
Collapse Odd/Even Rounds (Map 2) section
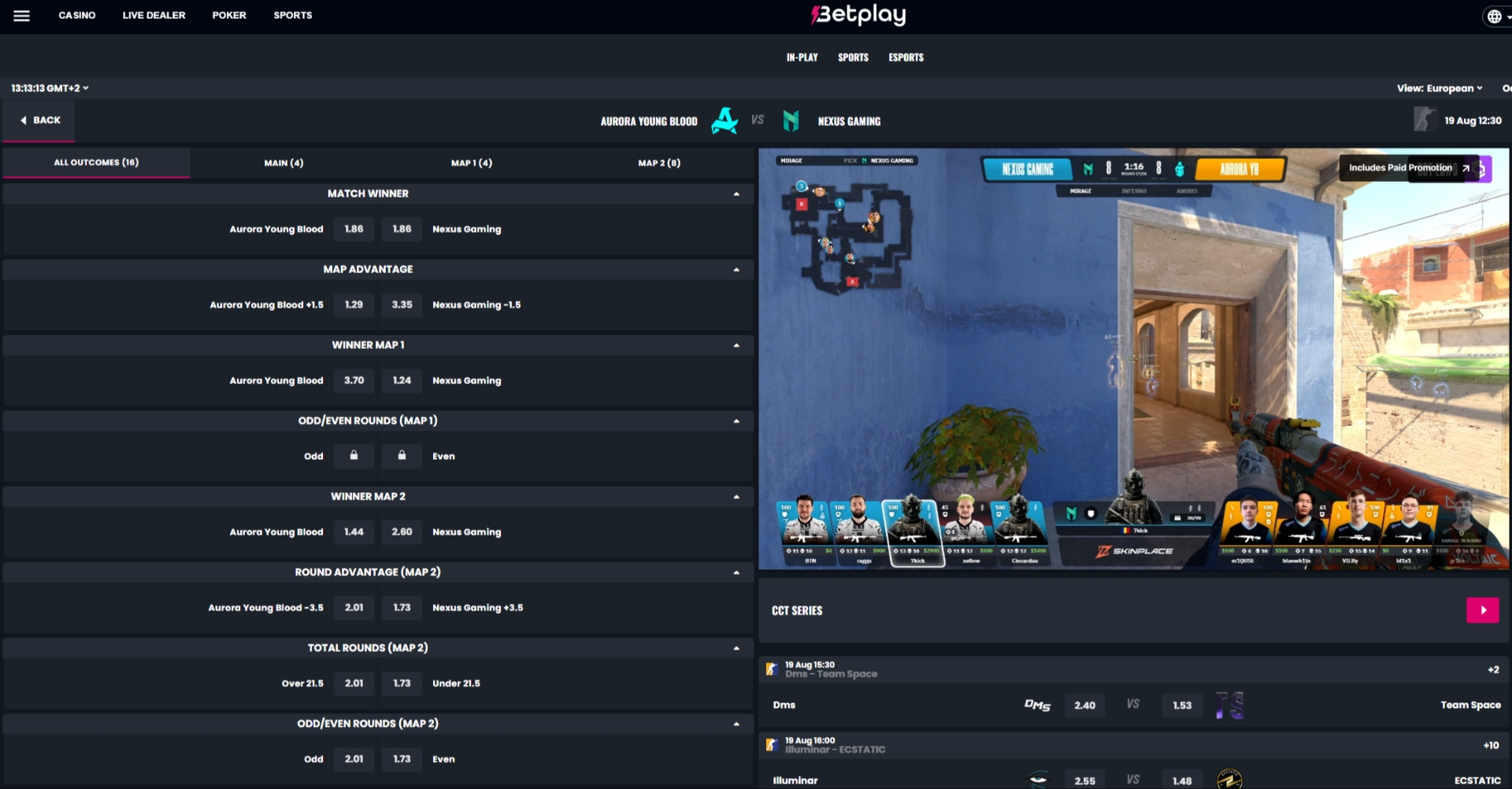click(x=736, y=724)
